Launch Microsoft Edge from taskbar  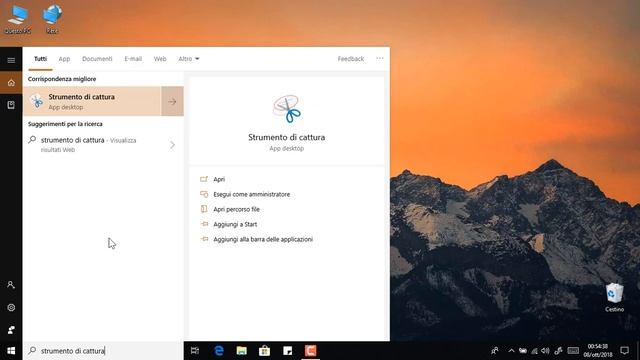[x=219, y=351]
